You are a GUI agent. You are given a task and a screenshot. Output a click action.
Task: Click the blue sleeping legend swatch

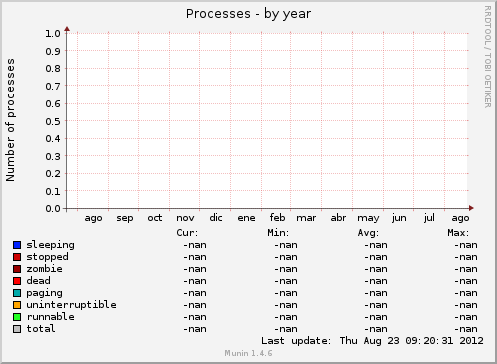[17, 245]
